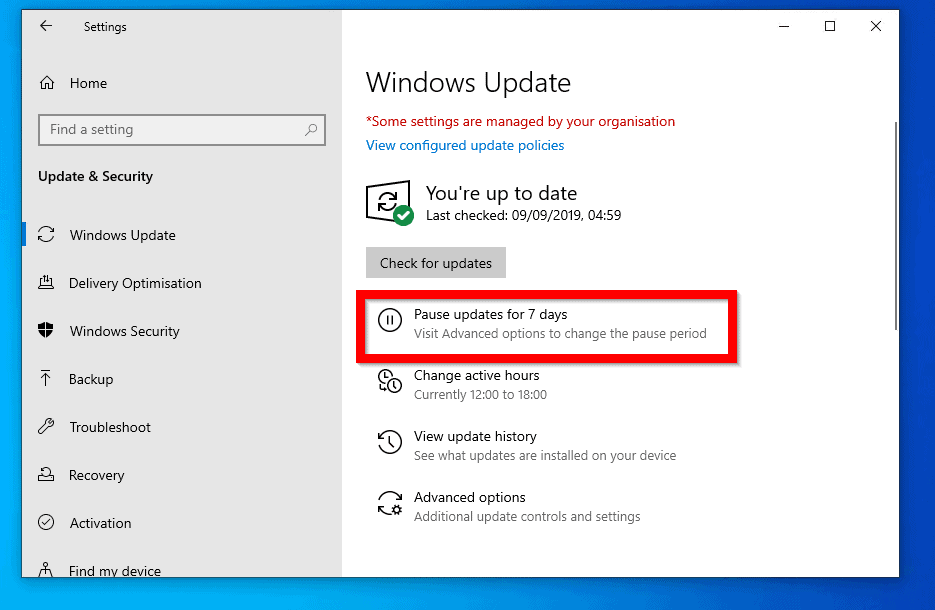
Task: Select Pause updates for 7 days
Action: coord(491,314)
